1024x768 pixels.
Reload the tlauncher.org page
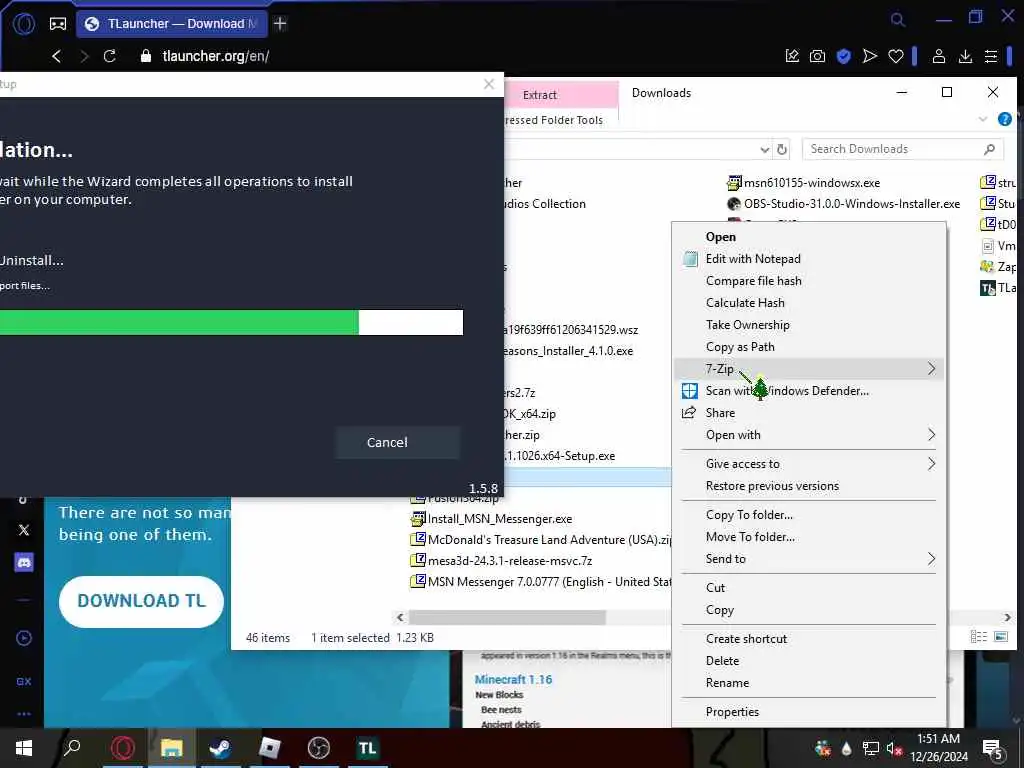(110, 56)
